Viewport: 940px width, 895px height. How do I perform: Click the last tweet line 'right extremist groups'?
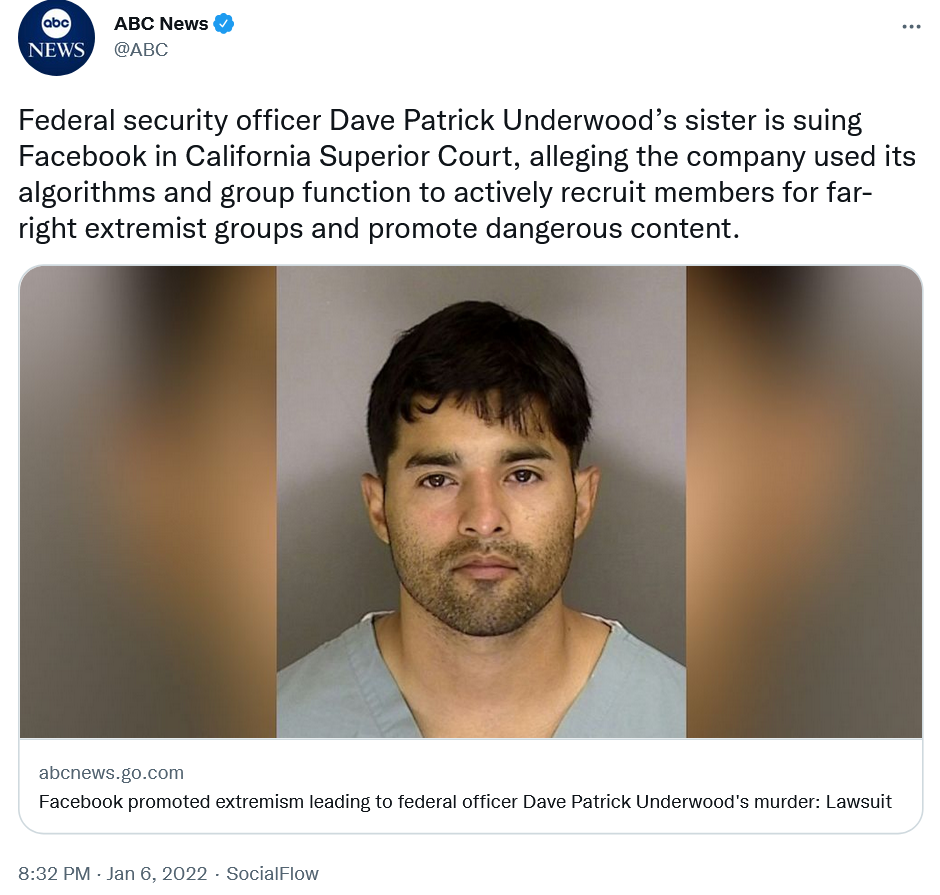click(379, 229)
